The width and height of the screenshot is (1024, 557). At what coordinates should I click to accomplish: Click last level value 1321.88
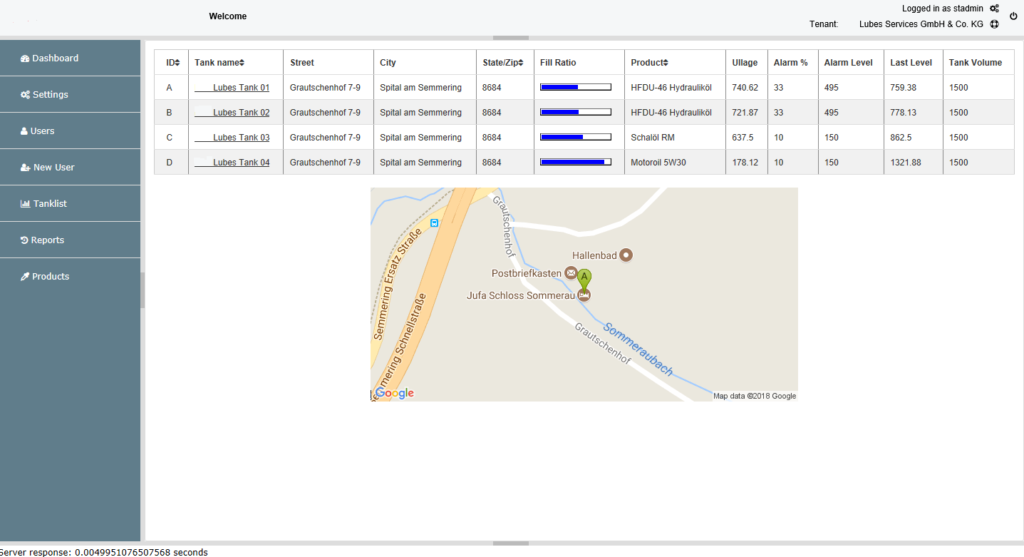pos(905,162)
